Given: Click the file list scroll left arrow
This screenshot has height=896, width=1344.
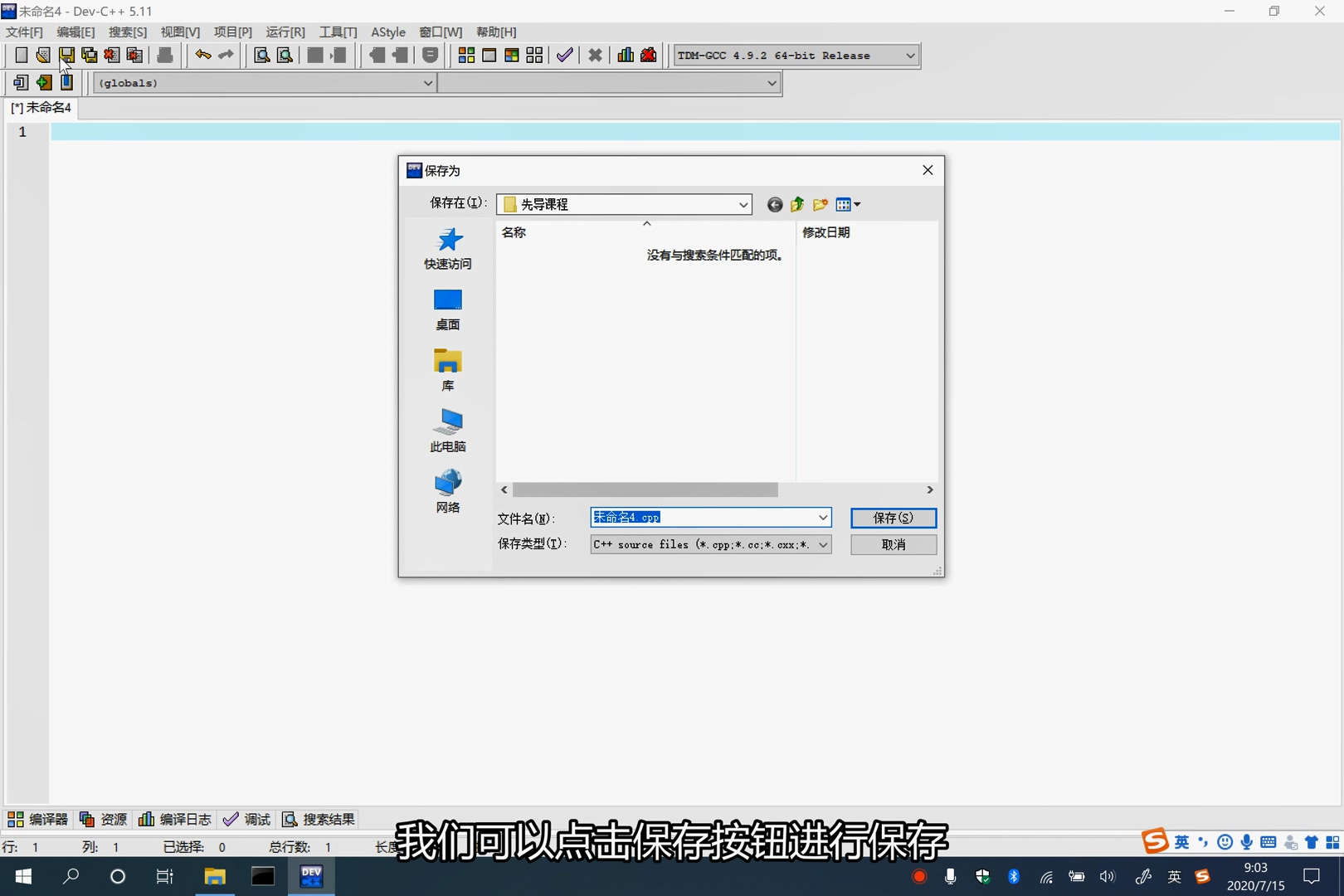Looking at the screenshot, I should click(504, 490).
